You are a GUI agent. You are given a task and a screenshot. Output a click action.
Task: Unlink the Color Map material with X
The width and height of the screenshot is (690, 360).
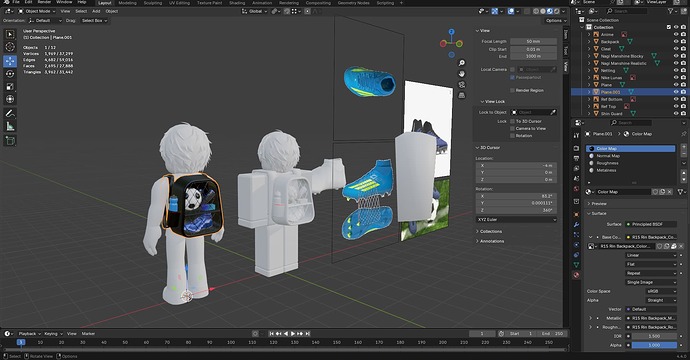(x=669, y=192)
